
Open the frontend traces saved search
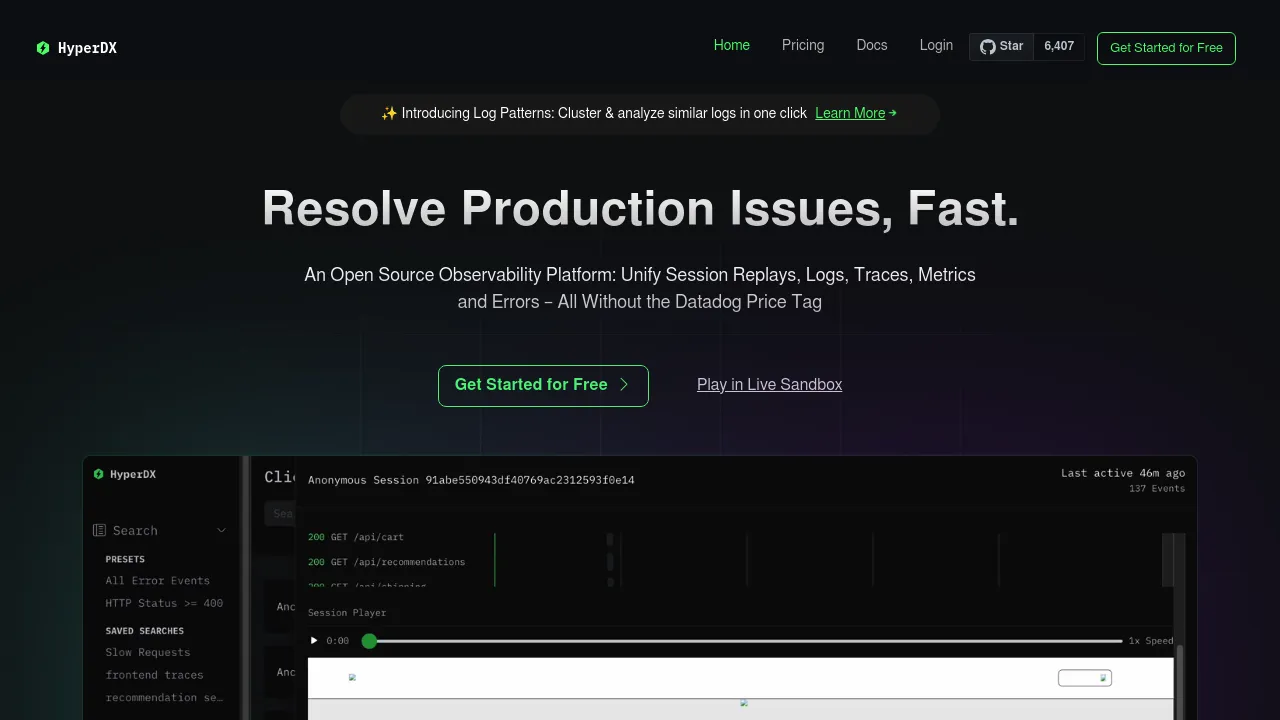(154, 675)
